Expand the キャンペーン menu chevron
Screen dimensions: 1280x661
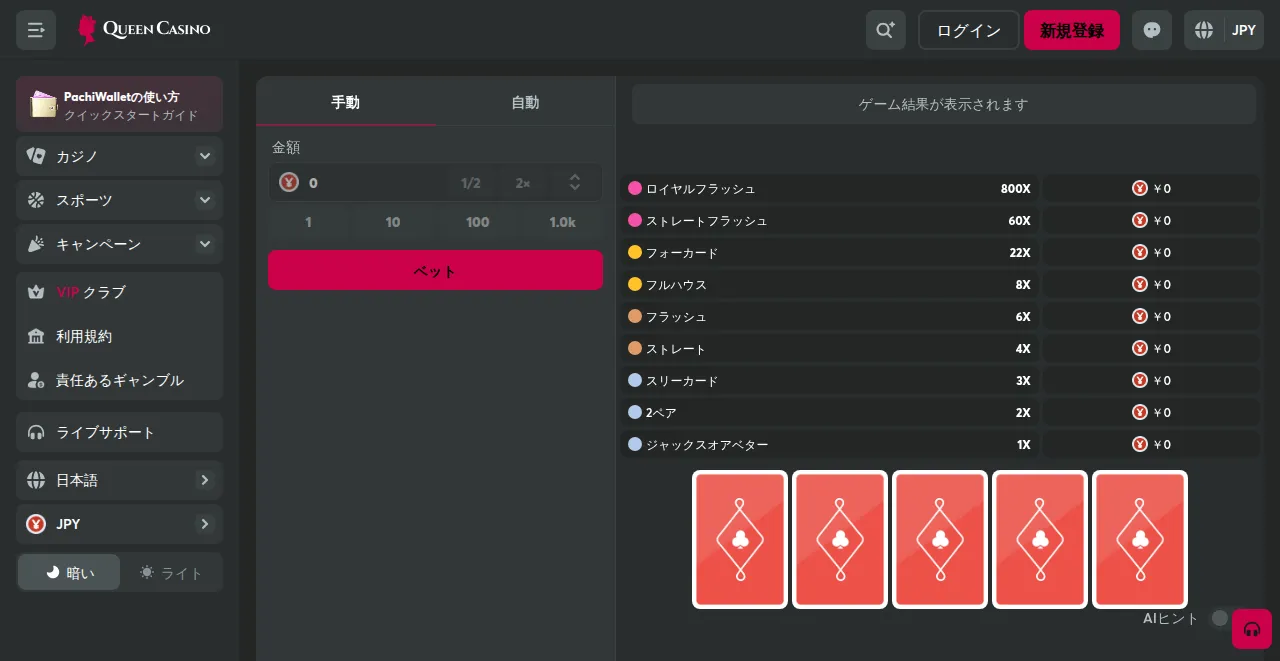205,244
